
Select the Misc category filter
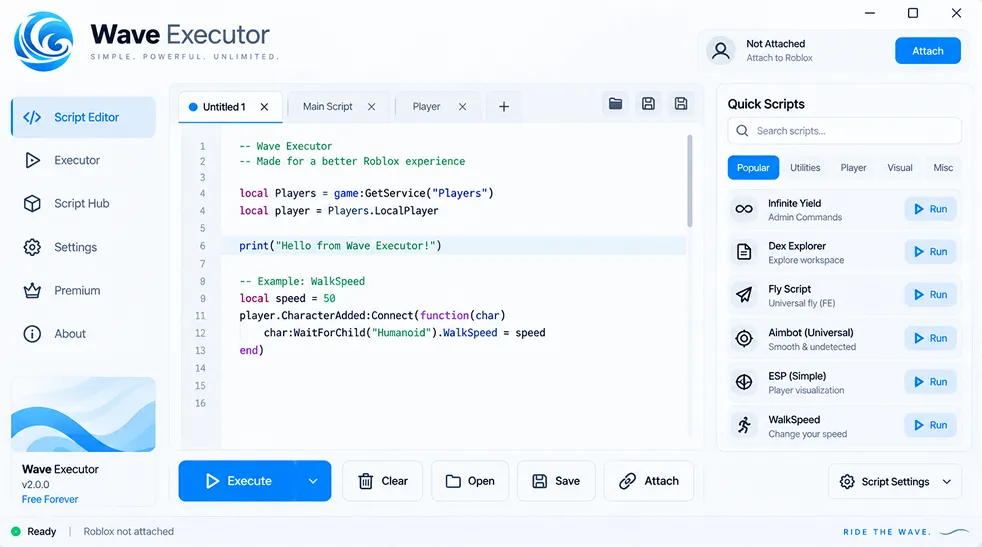pyautogui.click(x=943, y=167)
